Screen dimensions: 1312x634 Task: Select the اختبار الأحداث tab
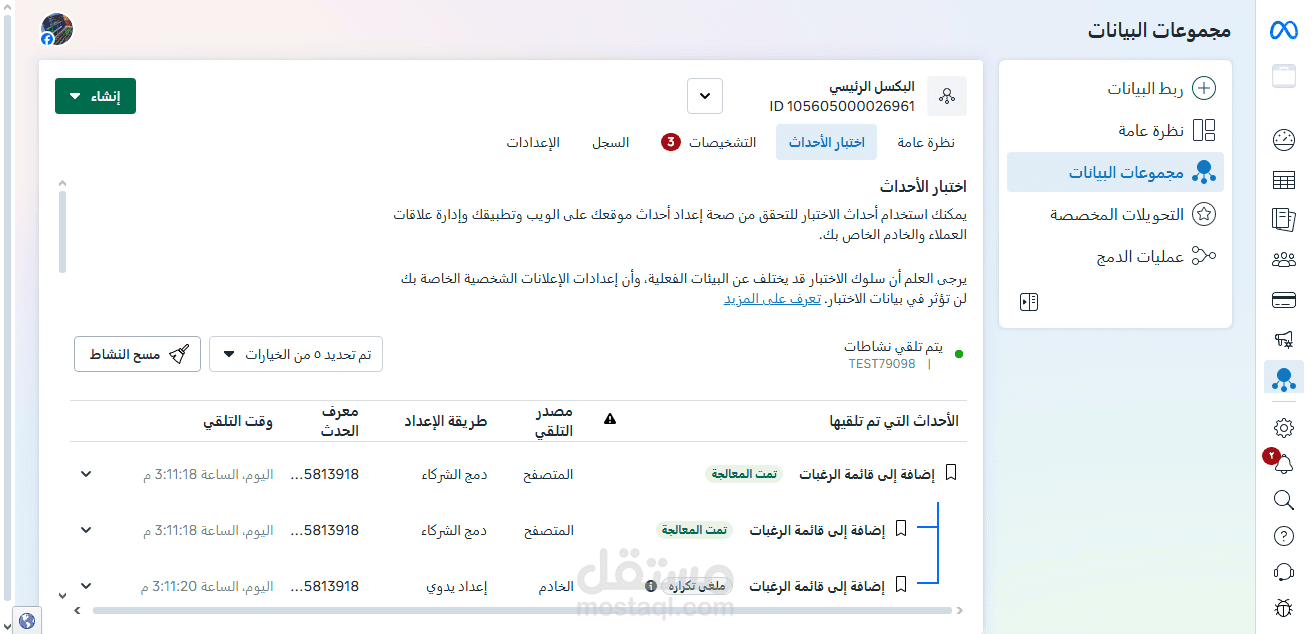(826, 142)
